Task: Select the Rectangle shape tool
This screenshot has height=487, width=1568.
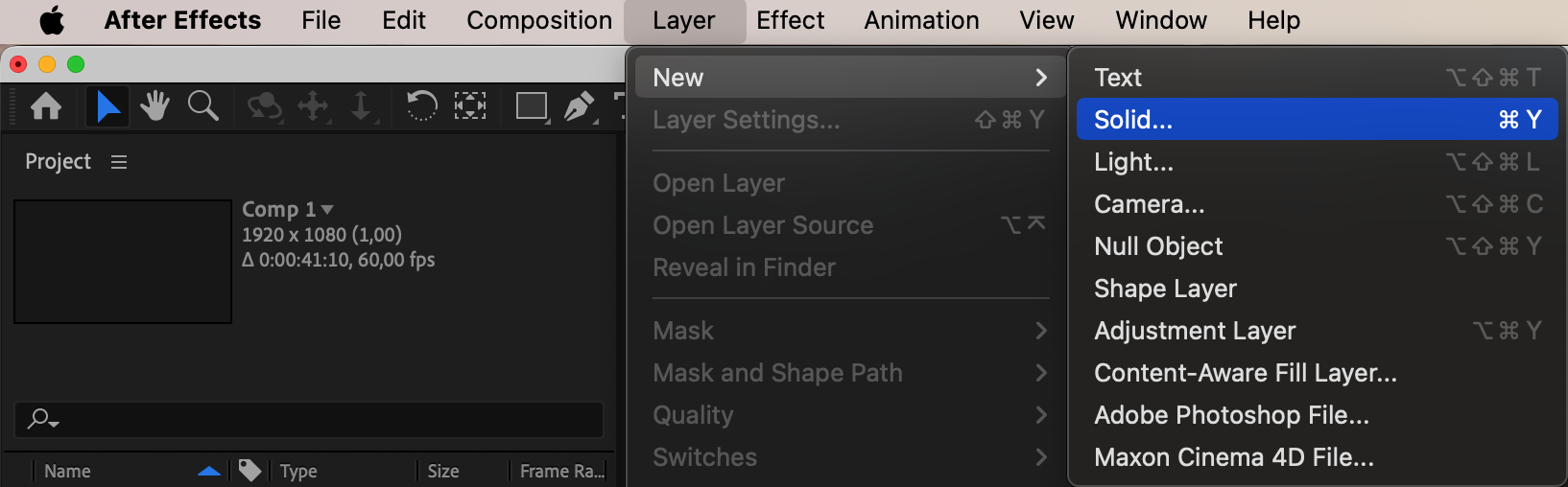Action: 532,105
